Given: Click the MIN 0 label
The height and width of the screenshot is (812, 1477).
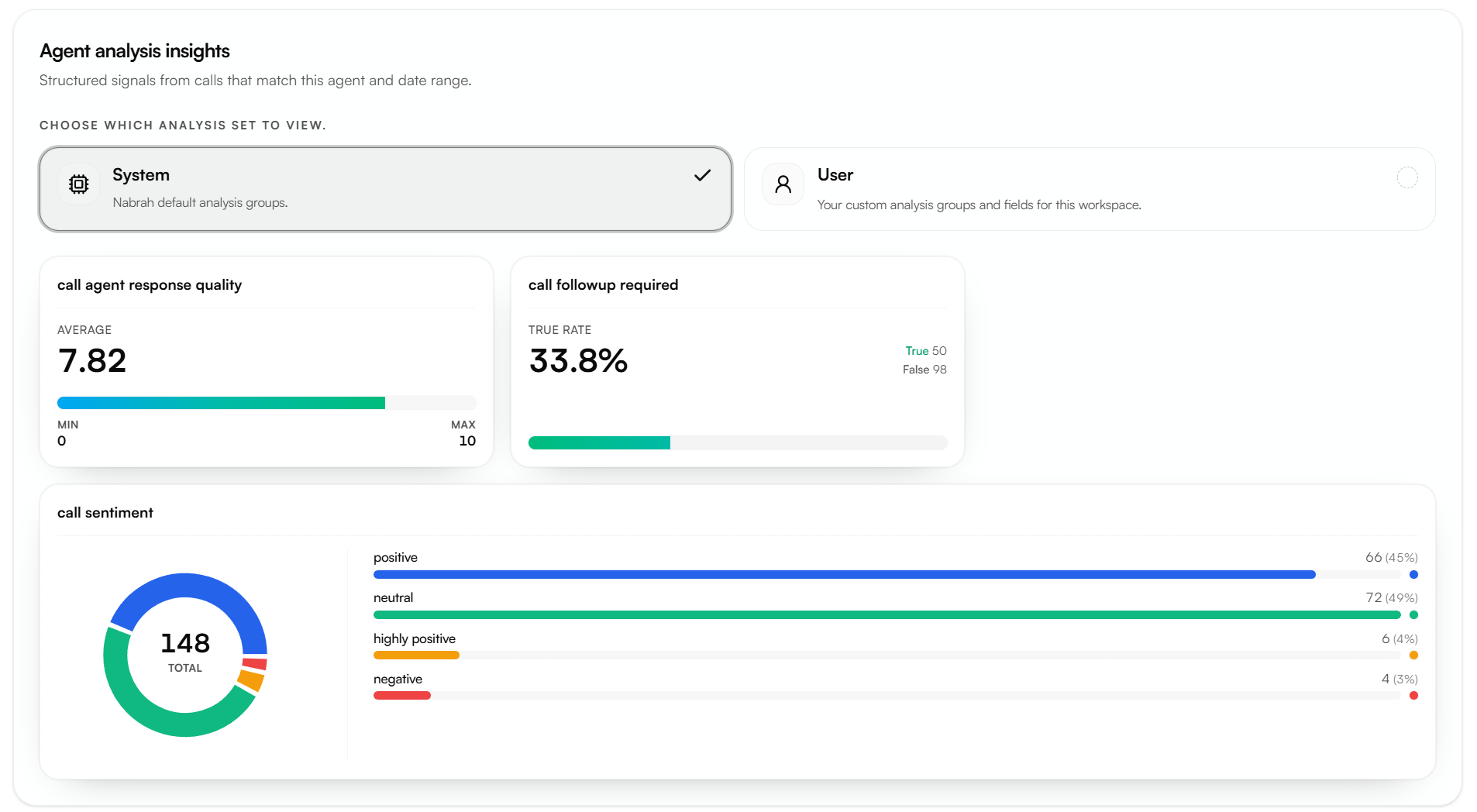Looking at the screenshot, I should click(67, 433).
